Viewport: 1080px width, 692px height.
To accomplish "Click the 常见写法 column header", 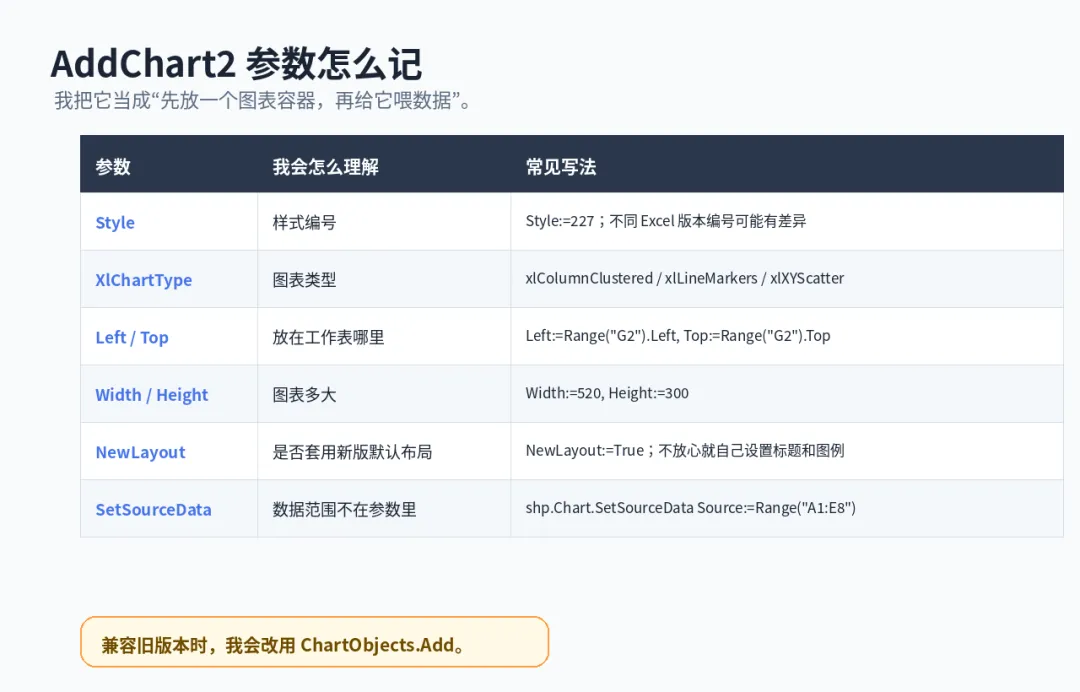I will coord(561,167).
